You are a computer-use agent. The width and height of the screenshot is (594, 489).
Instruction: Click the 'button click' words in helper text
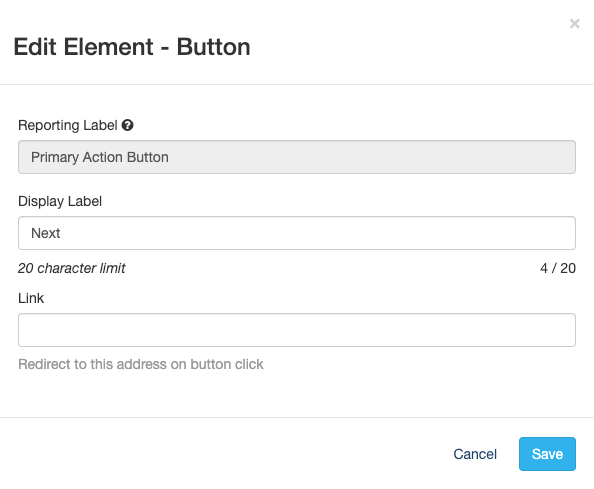point(227,364)
